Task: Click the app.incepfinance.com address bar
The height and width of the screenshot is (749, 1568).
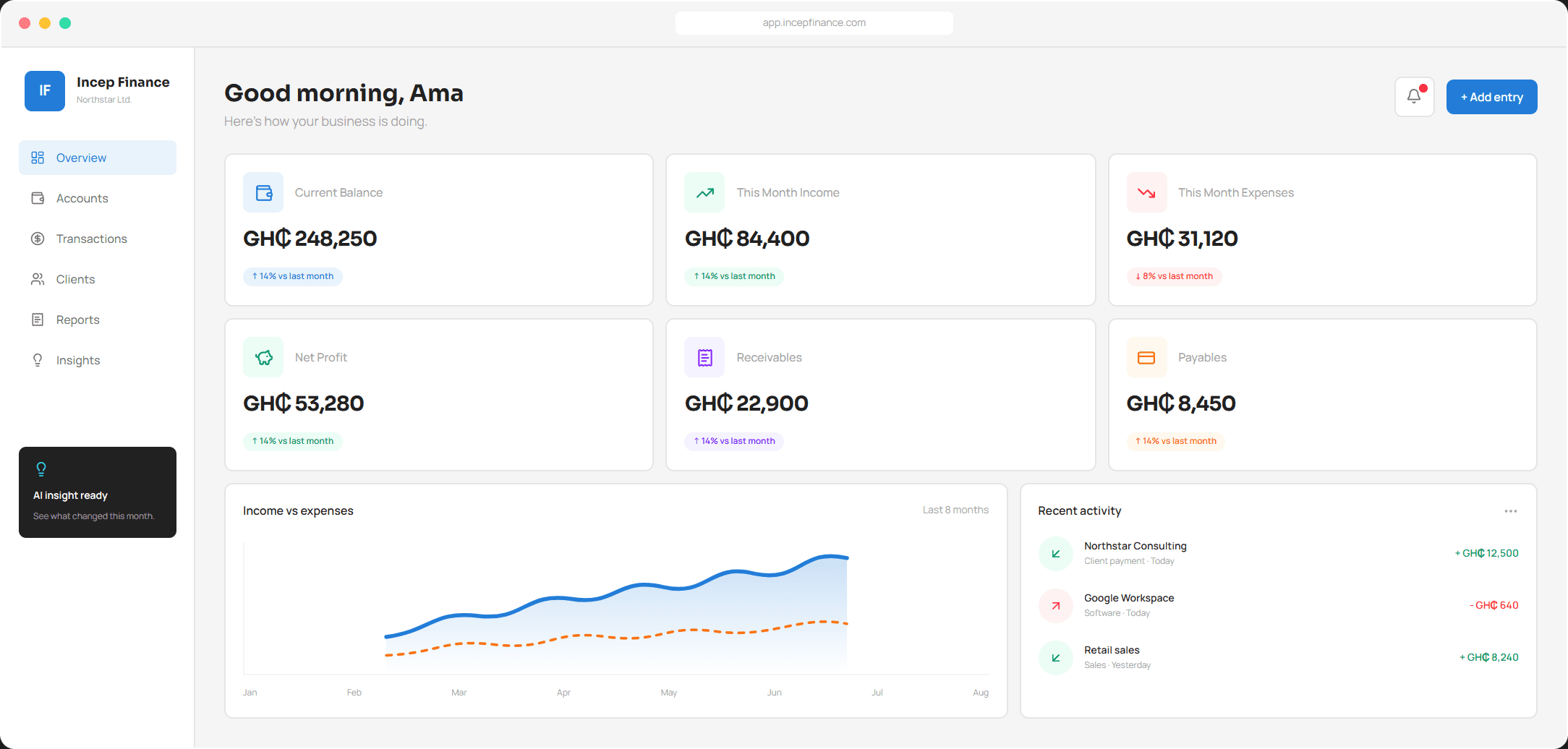Action: tap(814, 23)
